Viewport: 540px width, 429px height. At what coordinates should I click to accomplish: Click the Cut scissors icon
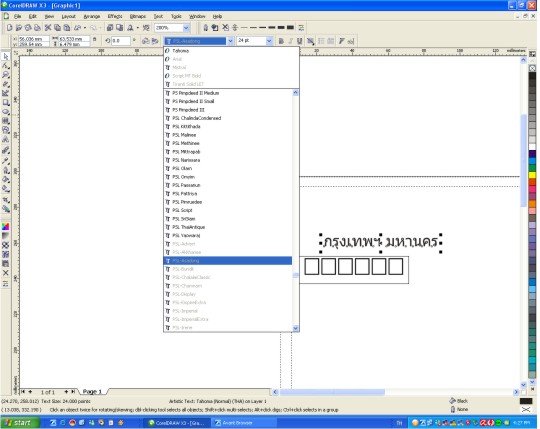pos(48,28)
